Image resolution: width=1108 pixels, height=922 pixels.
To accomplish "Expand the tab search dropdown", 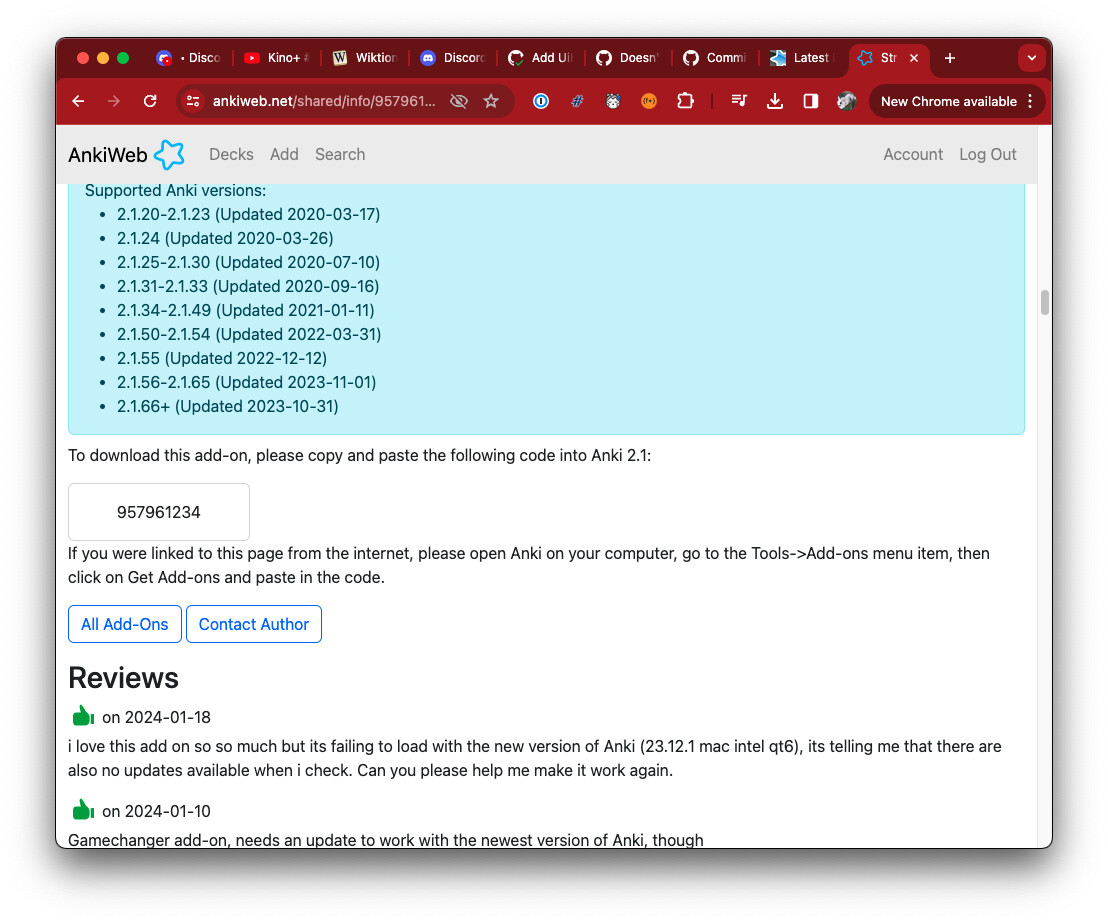I will click(1032, 58).
